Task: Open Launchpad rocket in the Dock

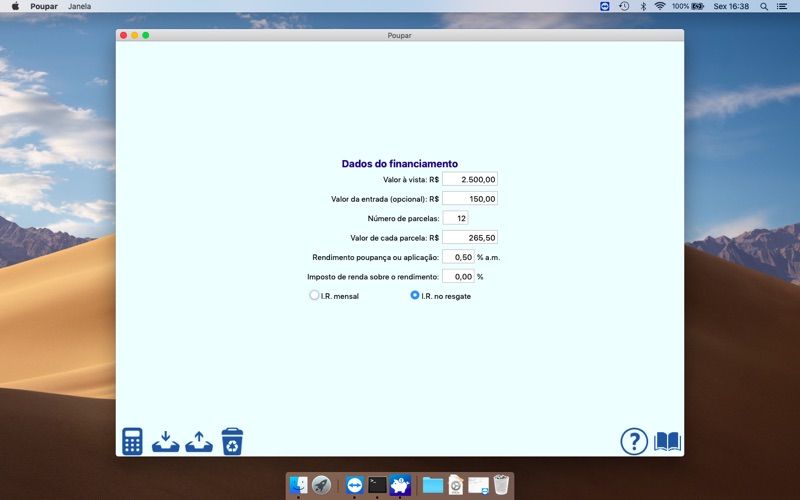Action: pyautogui.click(x=321, y=485)
